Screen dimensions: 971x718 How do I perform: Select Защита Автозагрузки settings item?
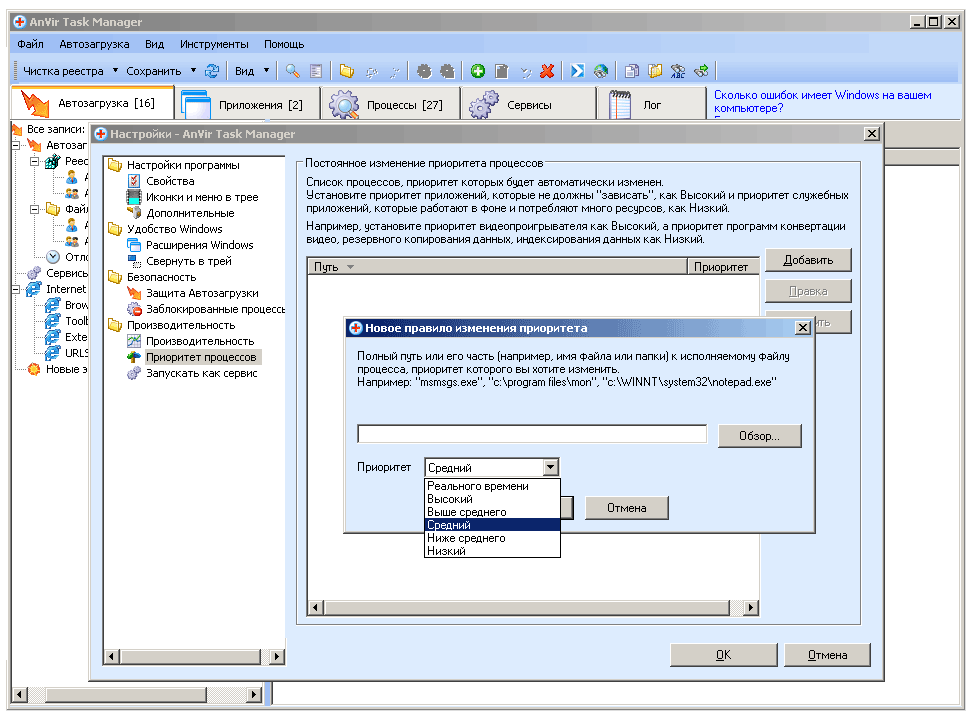pos(202,293)
